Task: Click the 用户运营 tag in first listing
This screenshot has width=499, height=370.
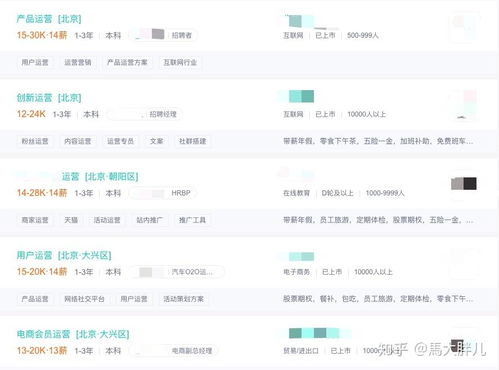Action: click(x=35, y=62)
